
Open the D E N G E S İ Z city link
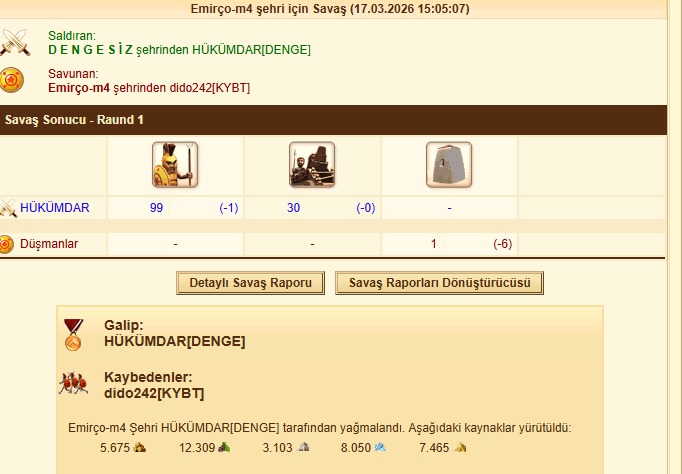point(90,50)
